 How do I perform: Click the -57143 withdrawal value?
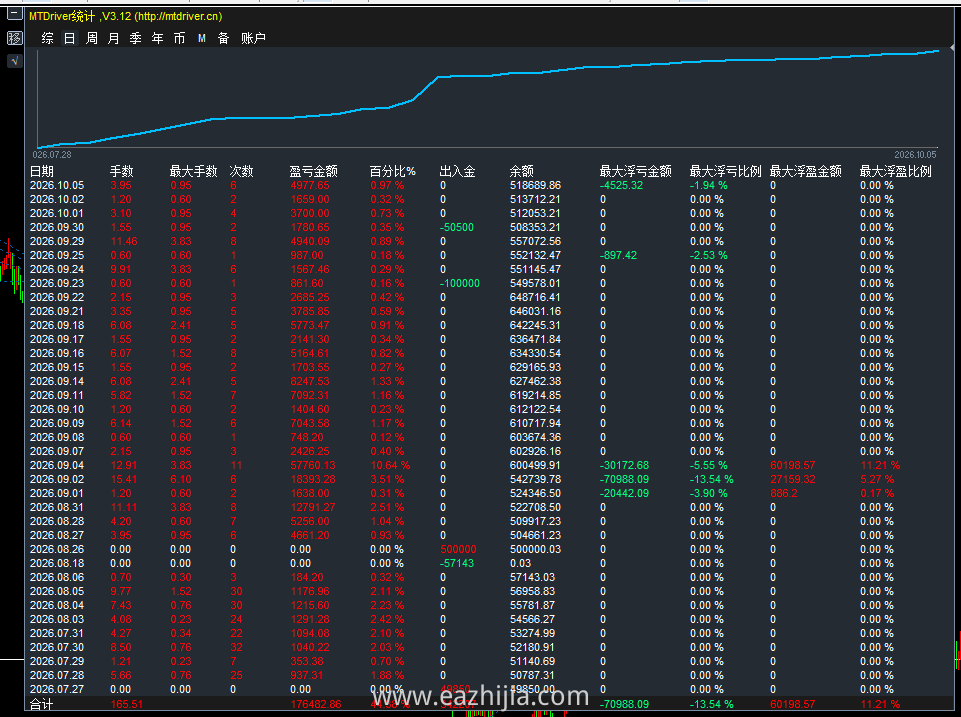(457, 564)
